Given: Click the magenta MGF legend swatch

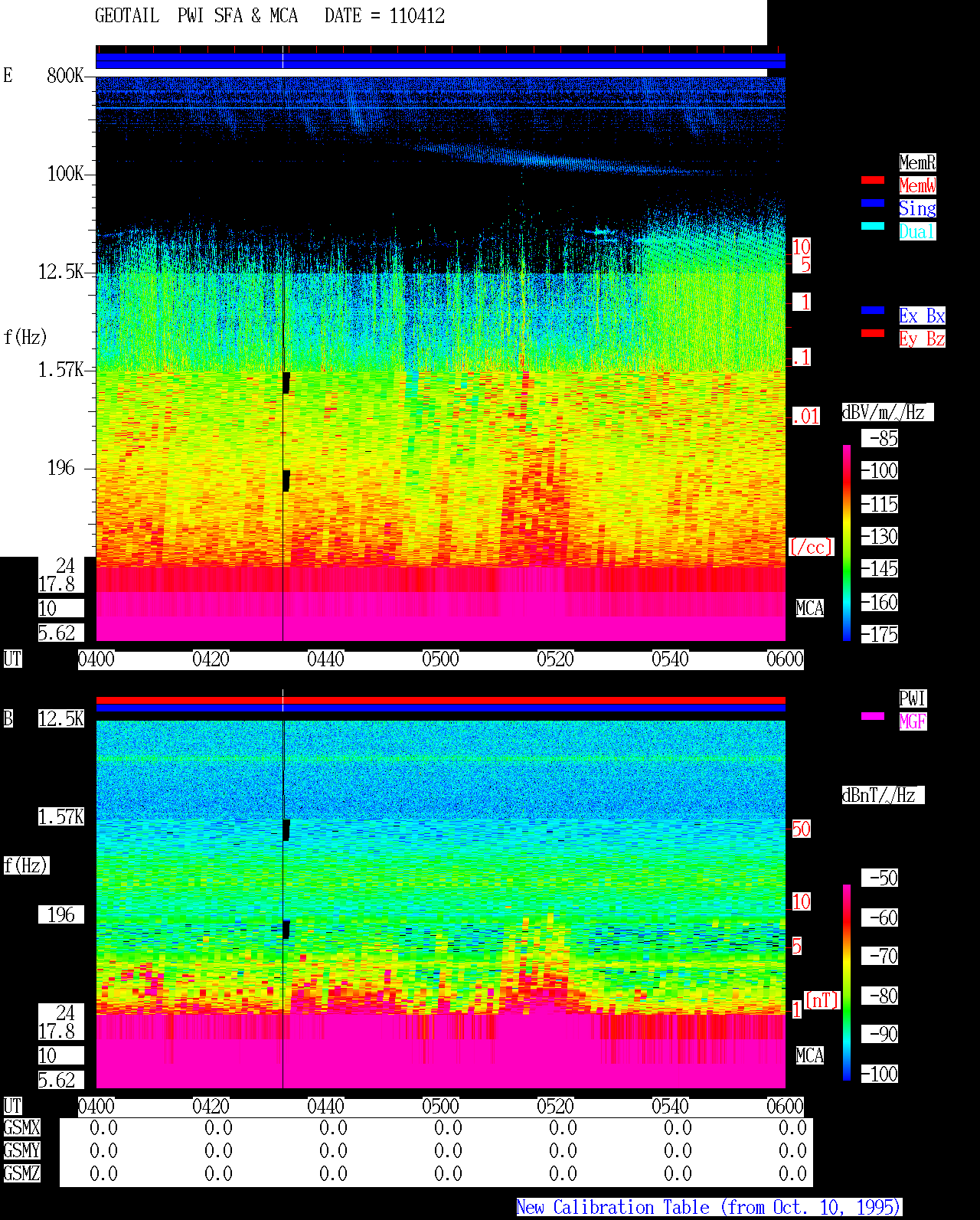Looking at the screenshot, I should click(x=873, y=716).
